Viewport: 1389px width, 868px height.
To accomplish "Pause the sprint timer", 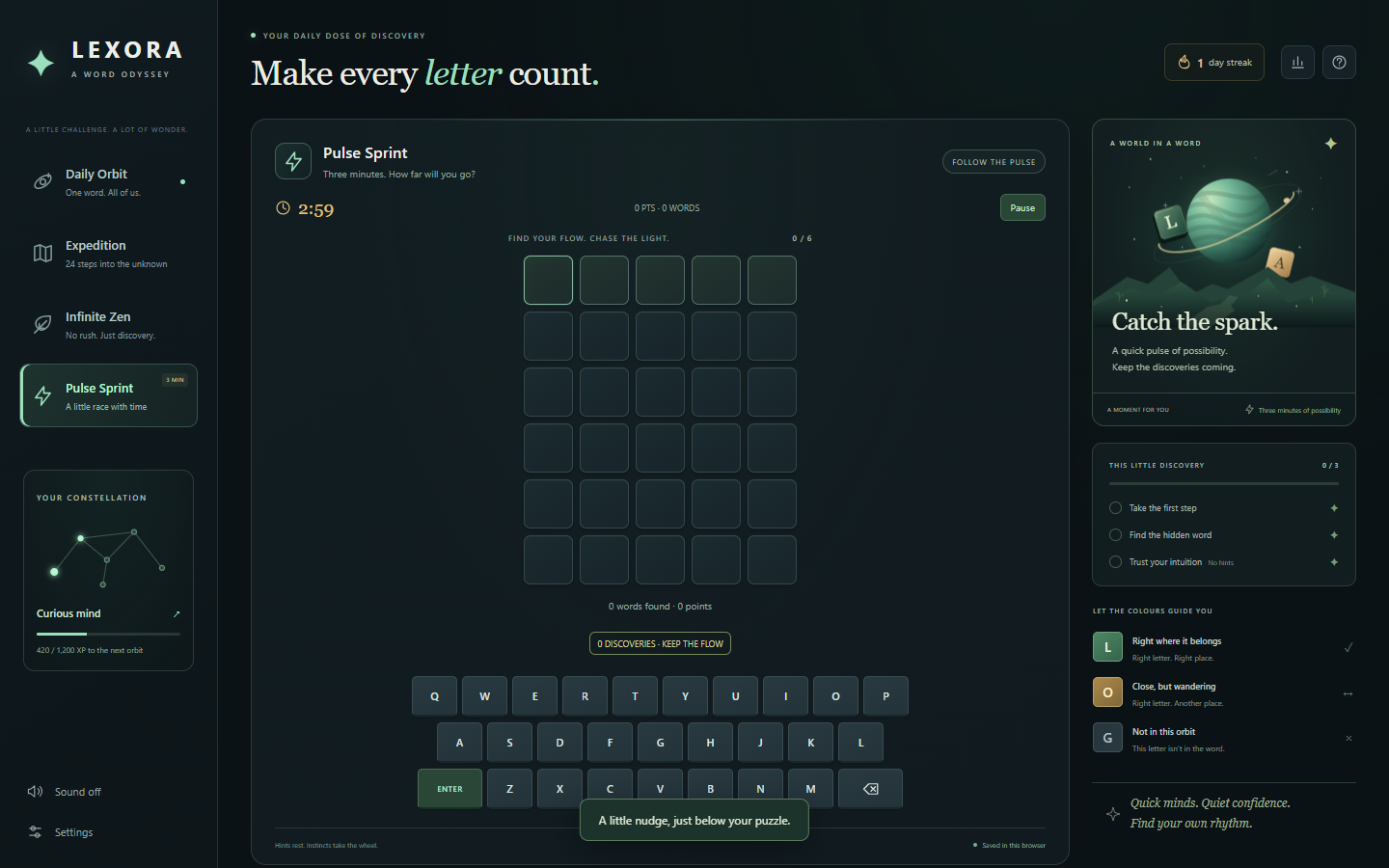I will click(1022, 208).
